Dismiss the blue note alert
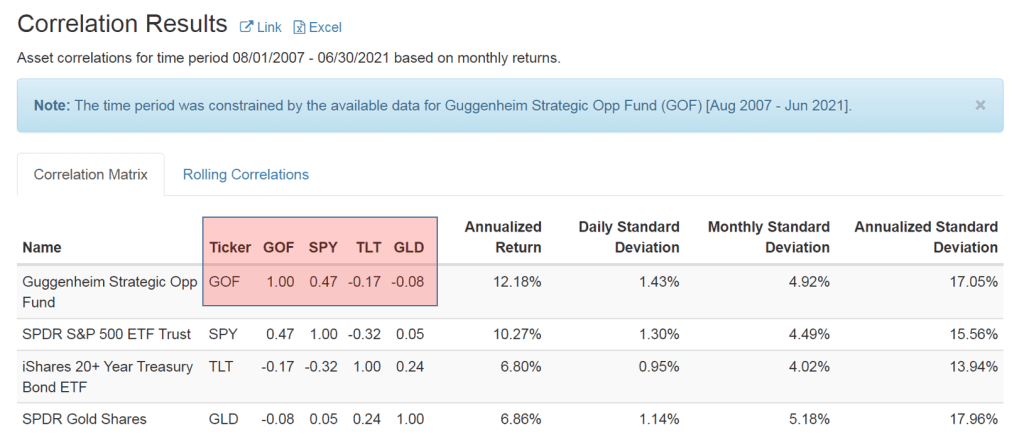1024x445 pixels. (980, 104)
